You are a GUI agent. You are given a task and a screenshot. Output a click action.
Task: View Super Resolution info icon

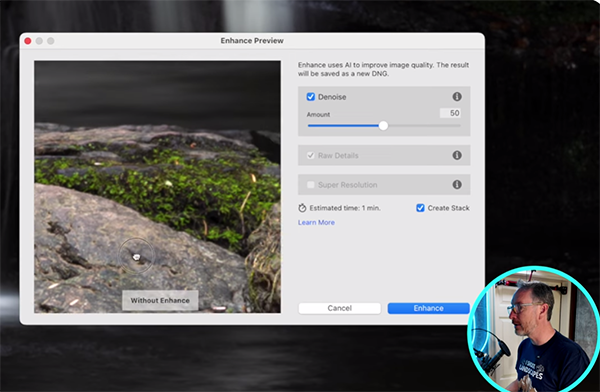pyautogui.click(x=457, y=185)
